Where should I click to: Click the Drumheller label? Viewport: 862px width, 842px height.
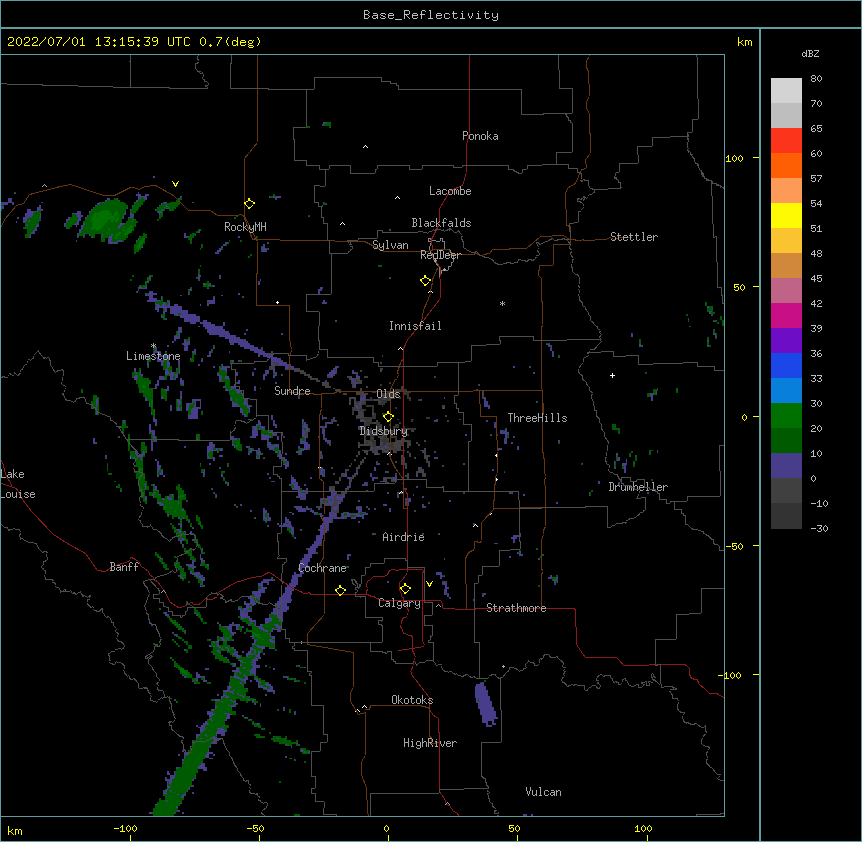(x=638, y=487)
